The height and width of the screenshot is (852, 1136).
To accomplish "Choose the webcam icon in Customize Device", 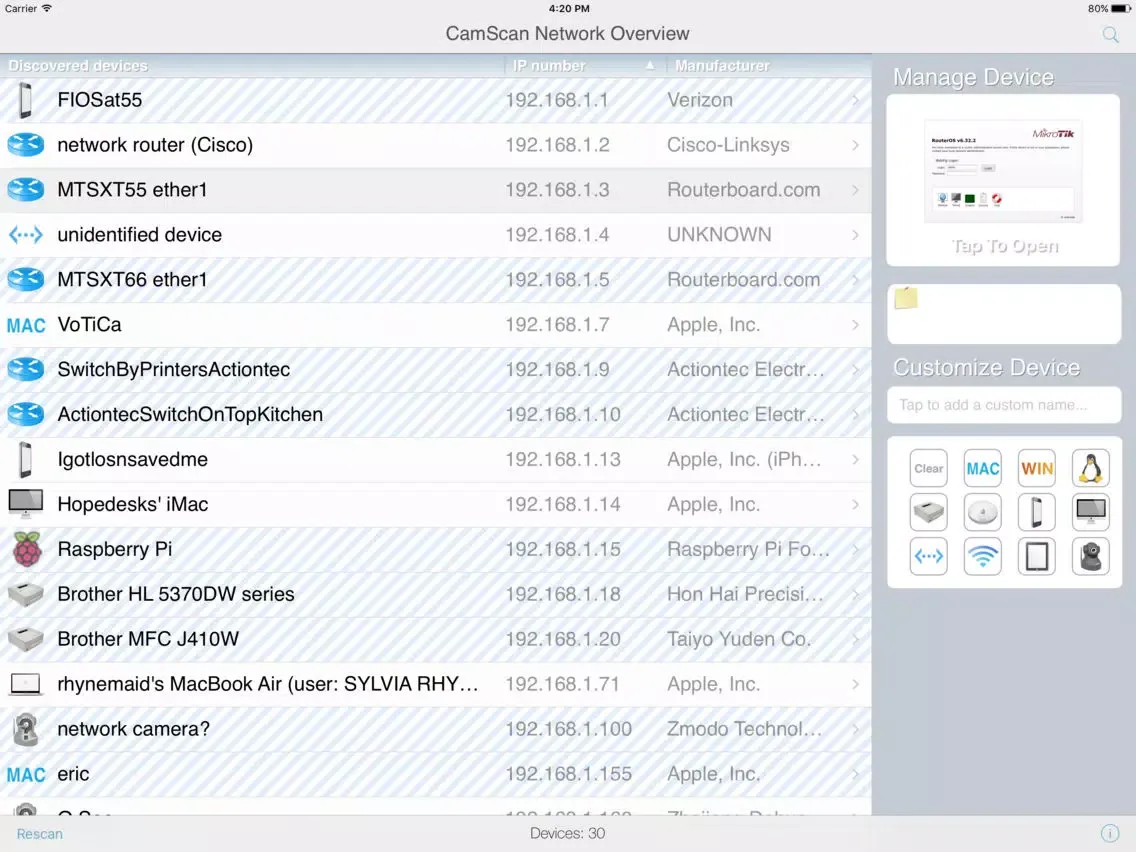I will (1090, 556).
